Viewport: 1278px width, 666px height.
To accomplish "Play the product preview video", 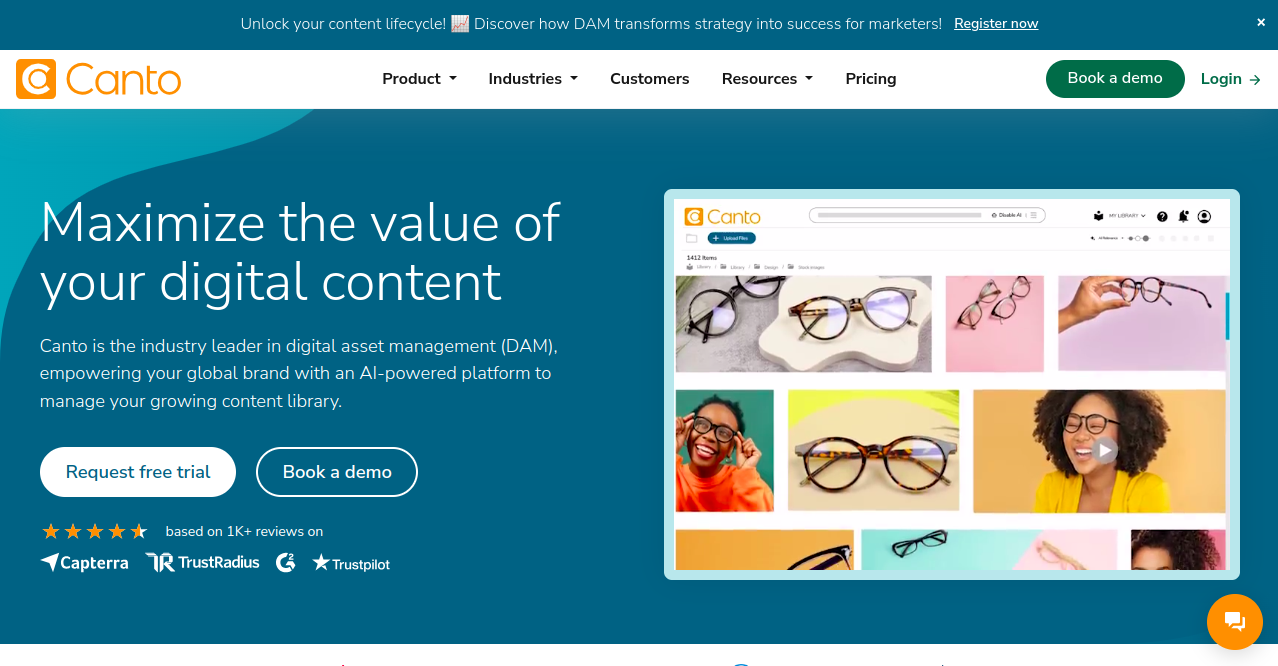I will [x=1104, y=450].
